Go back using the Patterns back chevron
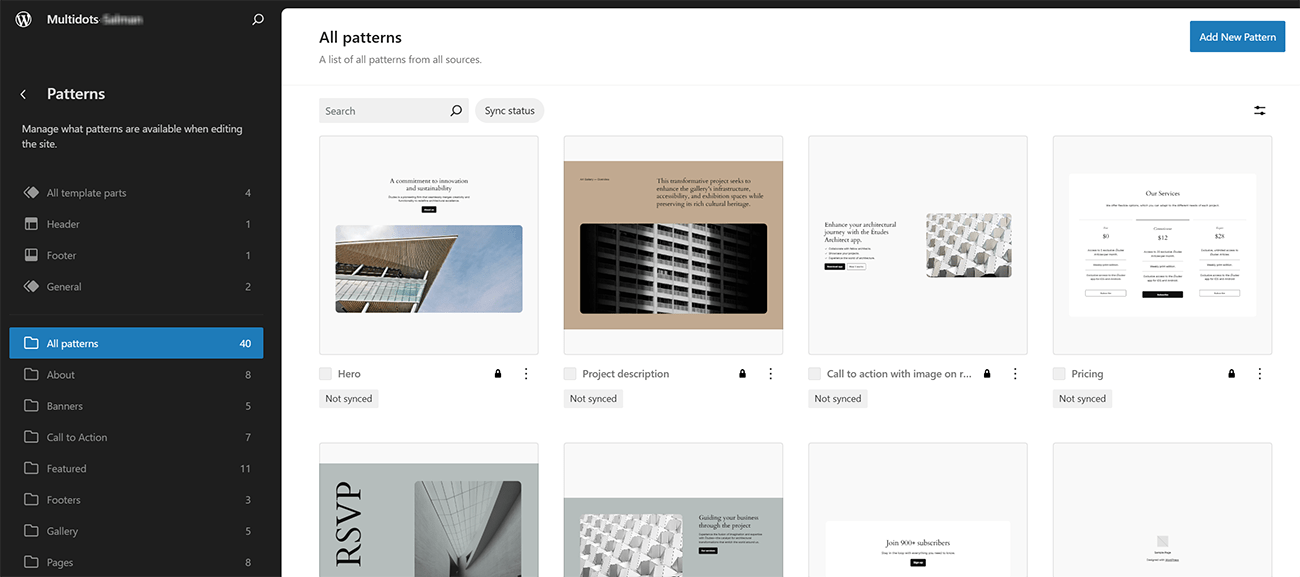The width and height of the screenshot is (1300, 577). (24, 94)
